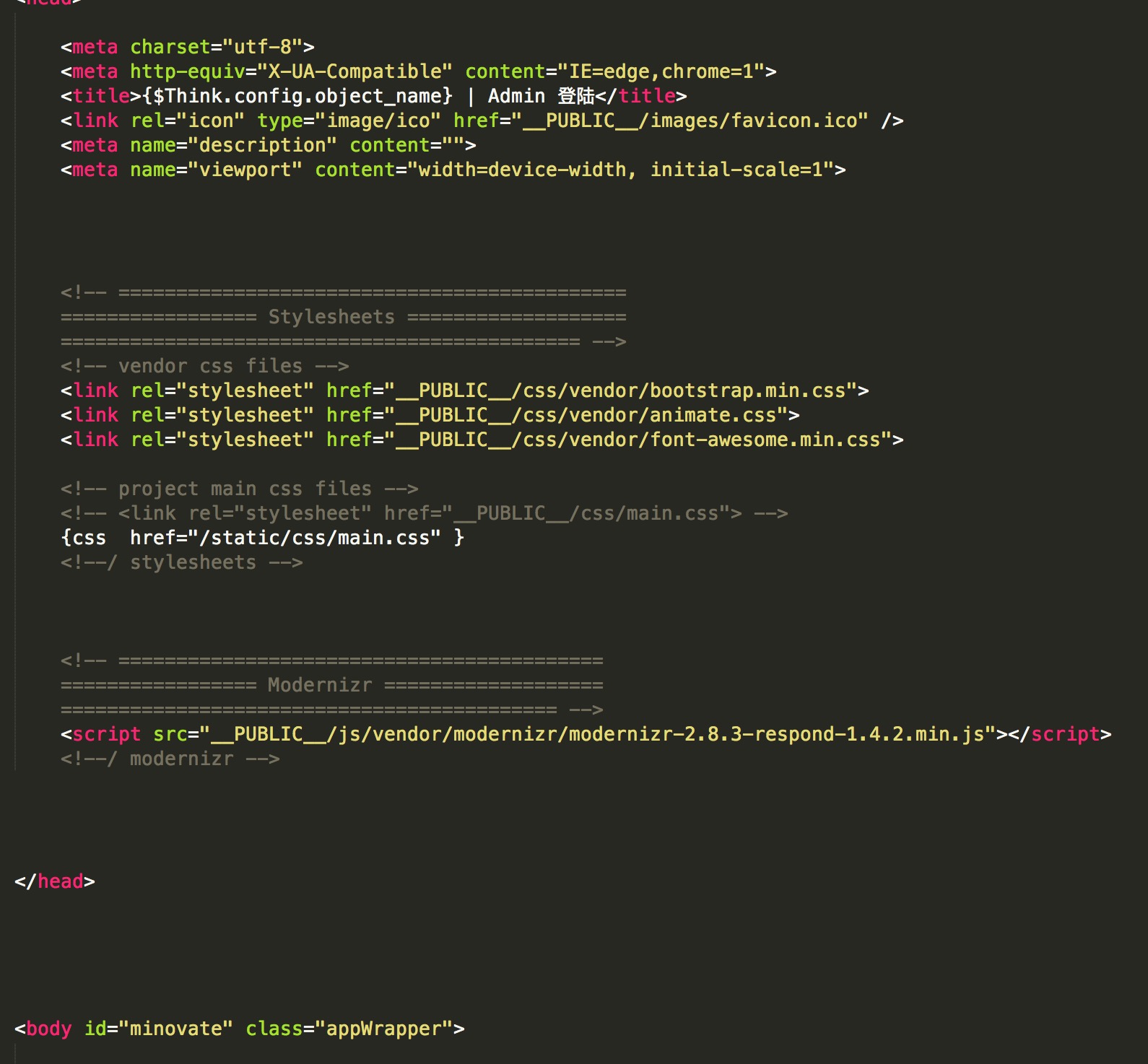Viewport: 1148px width, 1064px height.
Task: Click on the title tag text
Action: point(373,96)
